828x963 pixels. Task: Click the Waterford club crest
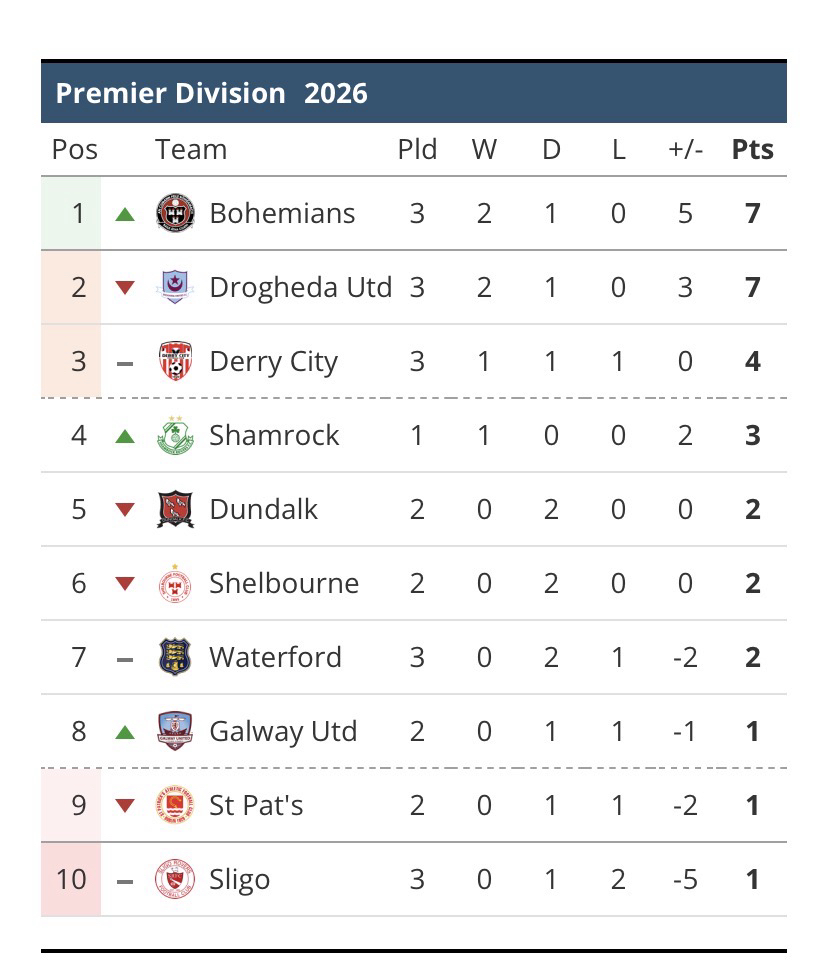[x=175, y=658]
